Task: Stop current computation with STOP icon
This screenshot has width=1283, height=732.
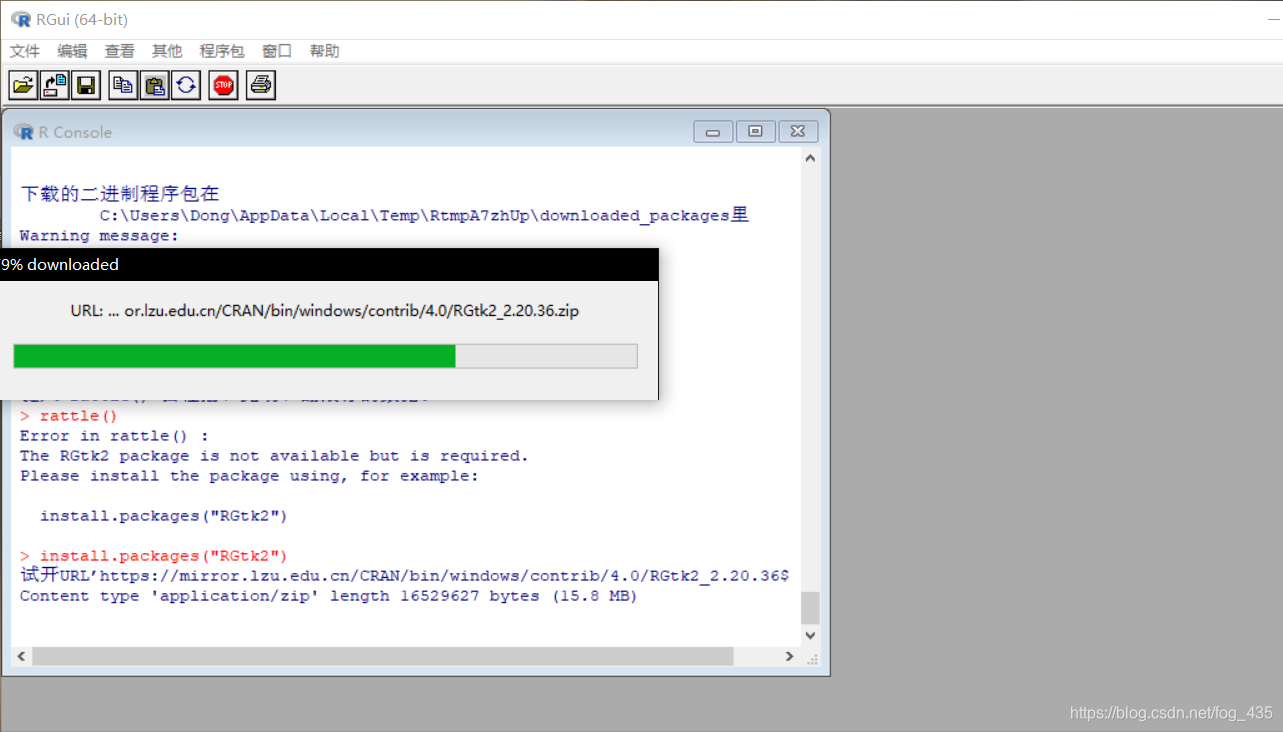Action: [223, 85]
